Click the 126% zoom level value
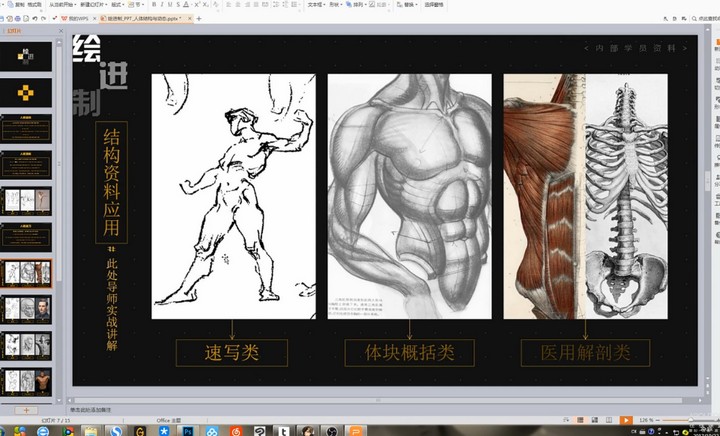 [645, 420]
